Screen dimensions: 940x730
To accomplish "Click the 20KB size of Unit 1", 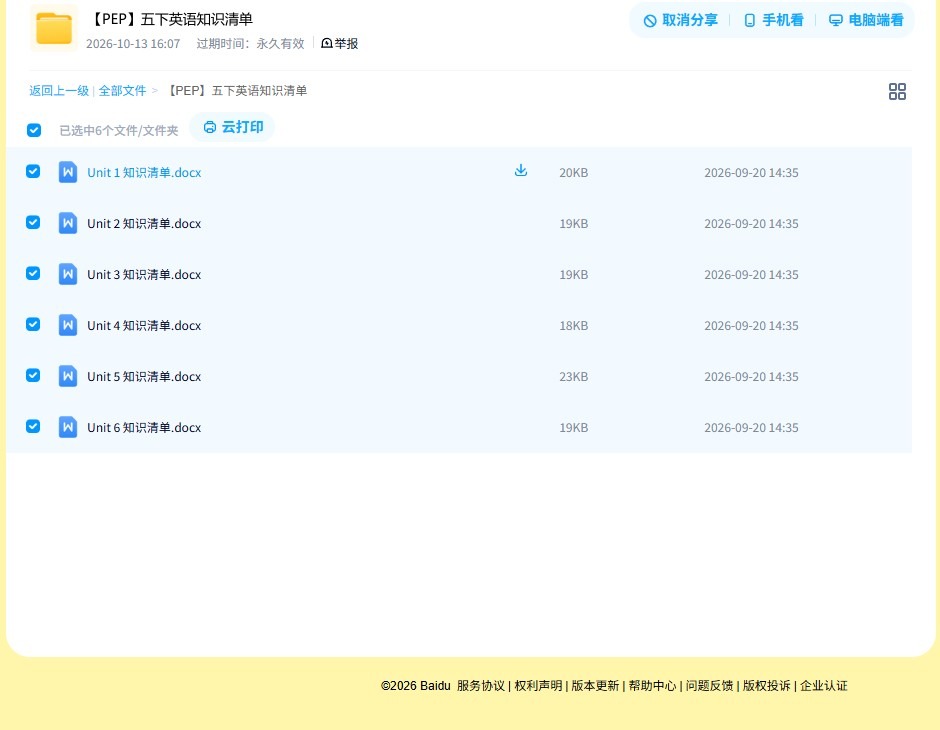I will click(x=574, y=173).
